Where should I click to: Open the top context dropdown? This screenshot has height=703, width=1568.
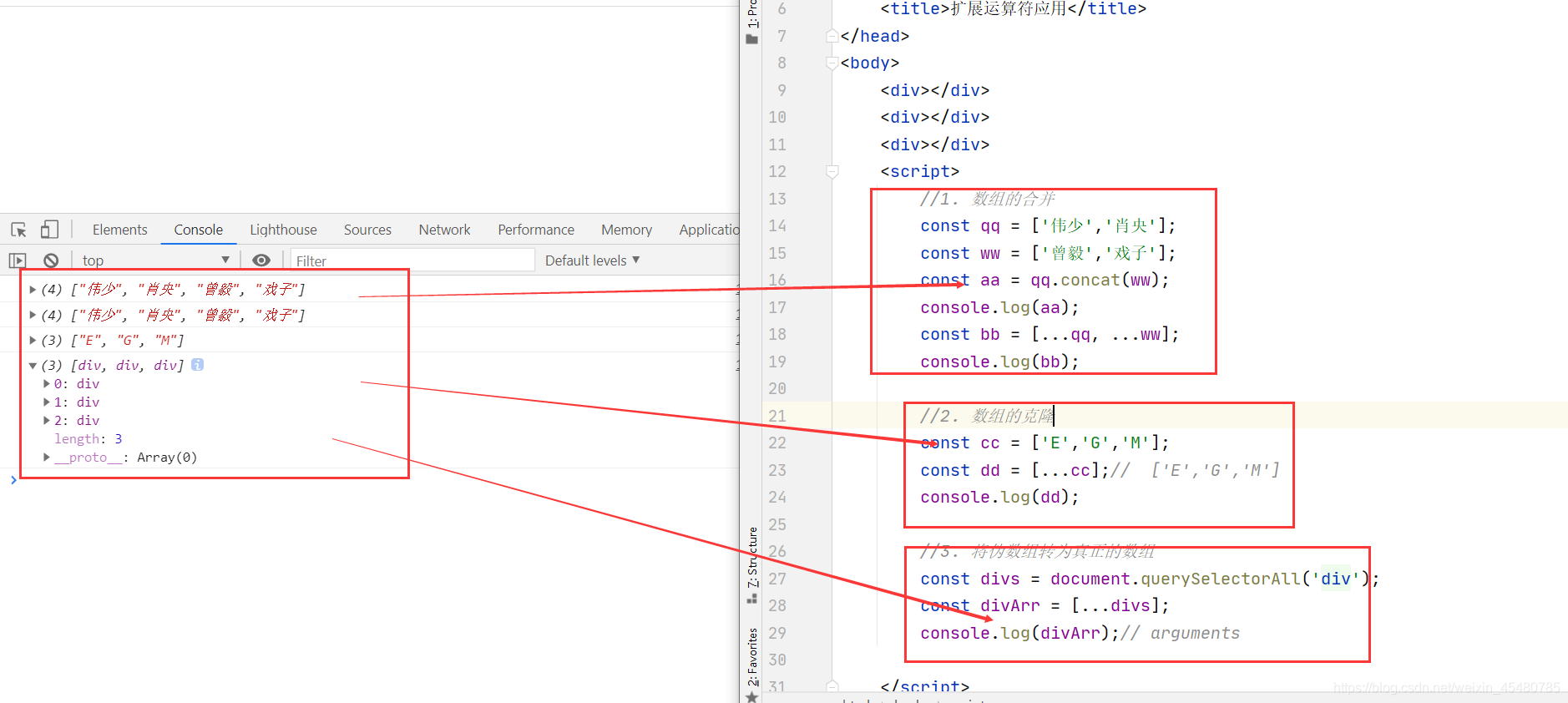tap(155, 260)
